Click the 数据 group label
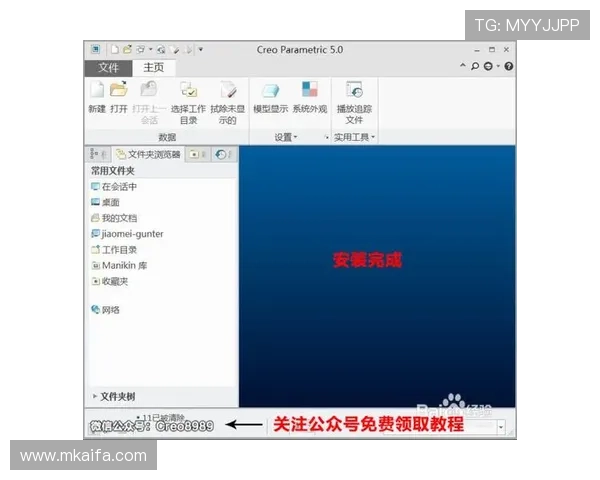This screenshot has height=480, width=600. point(167,137)
